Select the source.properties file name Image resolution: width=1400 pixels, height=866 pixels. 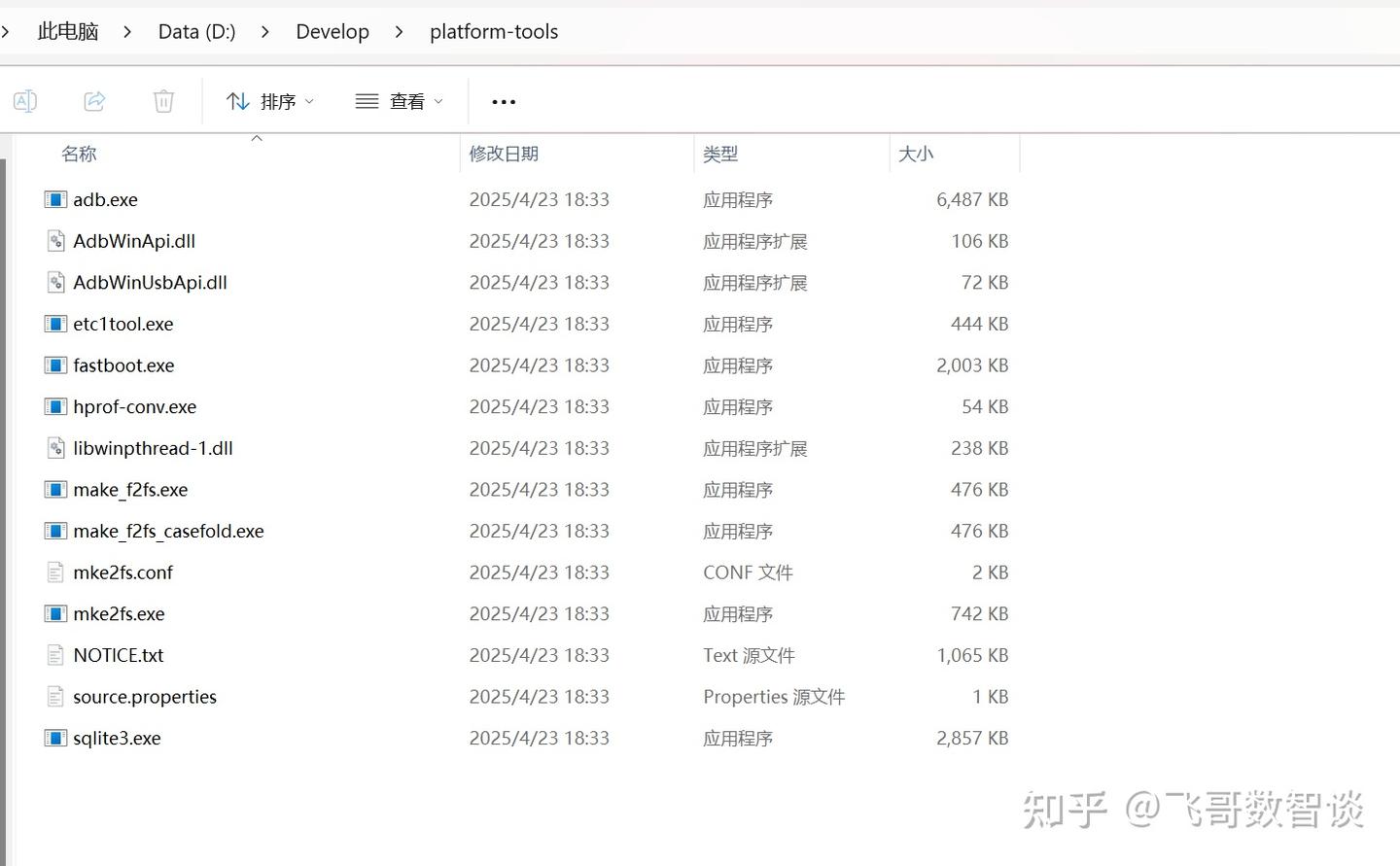click(x=145, y=697)
